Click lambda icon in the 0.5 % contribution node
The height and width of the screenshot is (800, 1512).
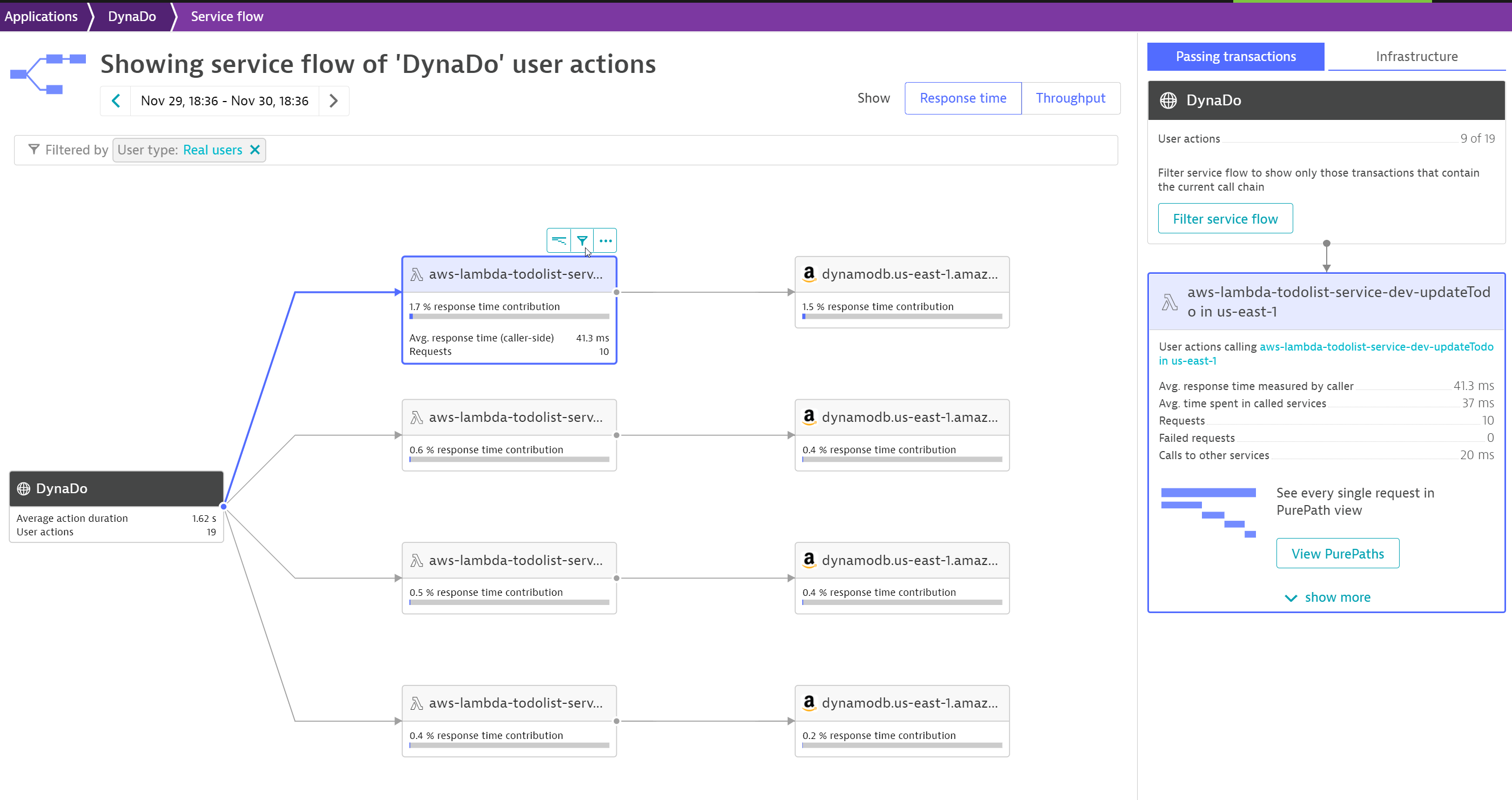tap(416, 561)
